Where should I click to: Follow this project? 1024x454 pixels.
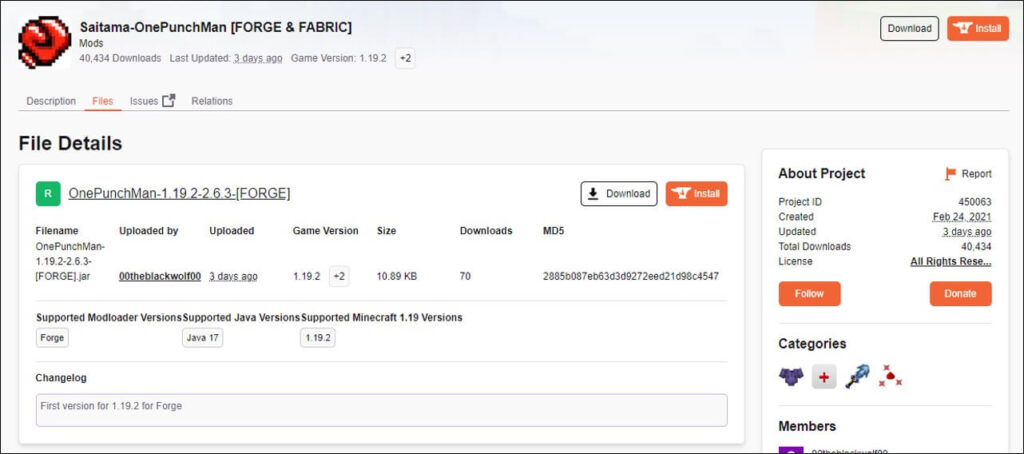809,293
